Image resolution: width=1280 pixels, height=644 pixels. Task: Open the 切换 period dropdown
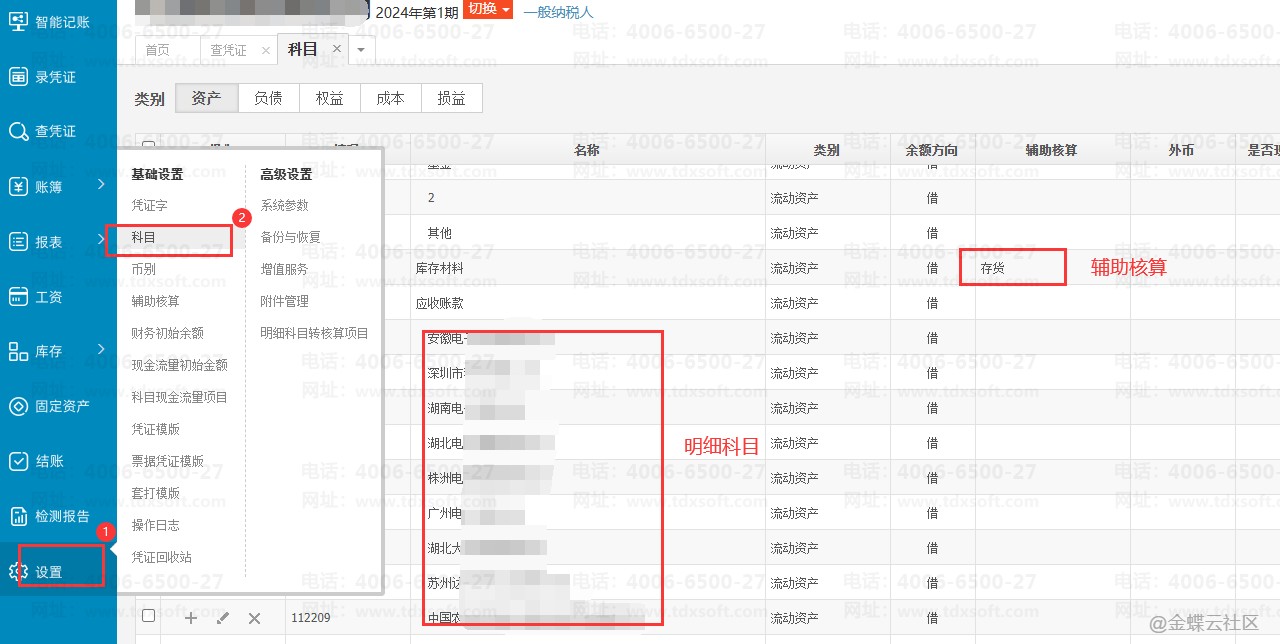point(489,10)
